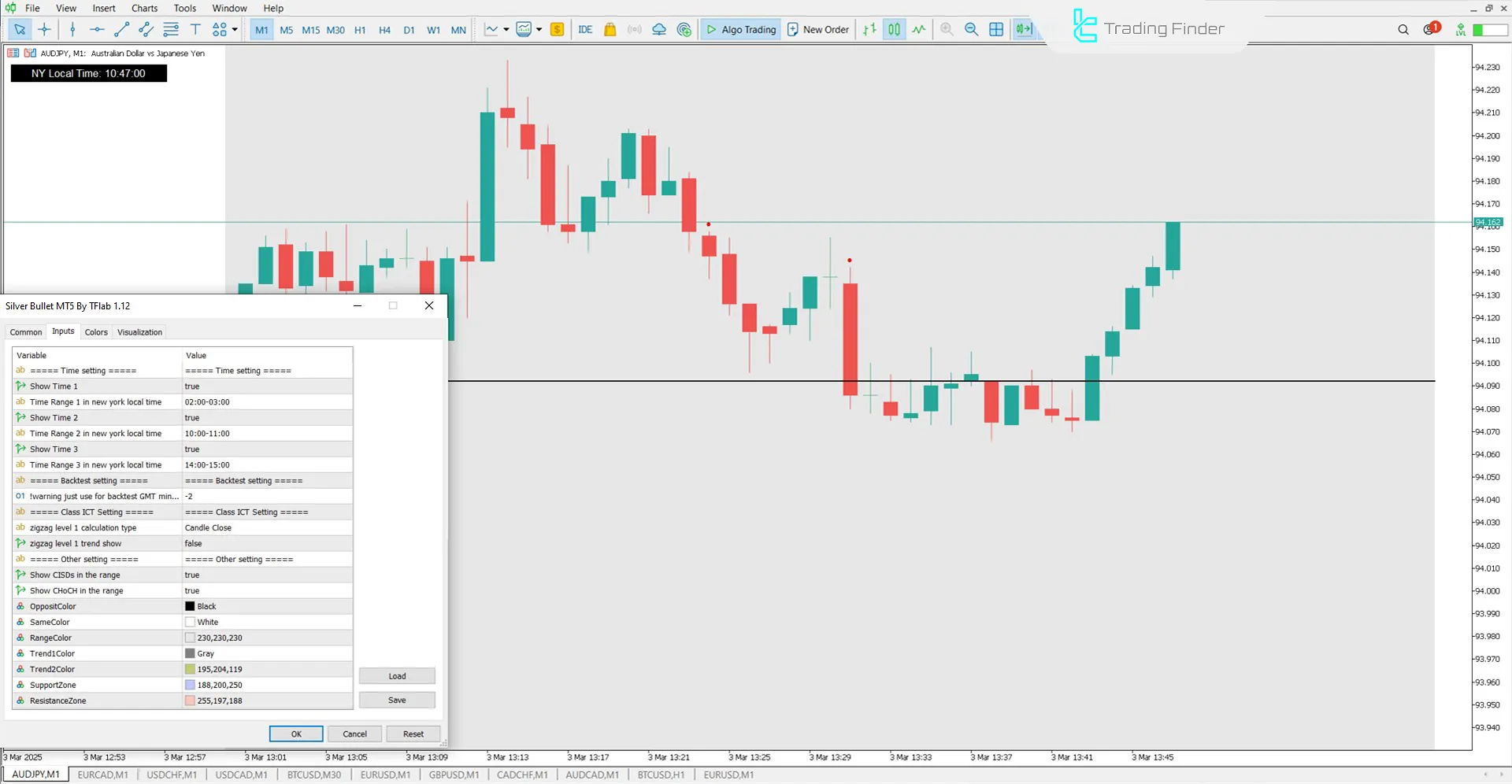The height and width of the screenshot is (784, 1512).
Task: Toggle Show Time 2 value in the inputs list
Action: (268, 417)
